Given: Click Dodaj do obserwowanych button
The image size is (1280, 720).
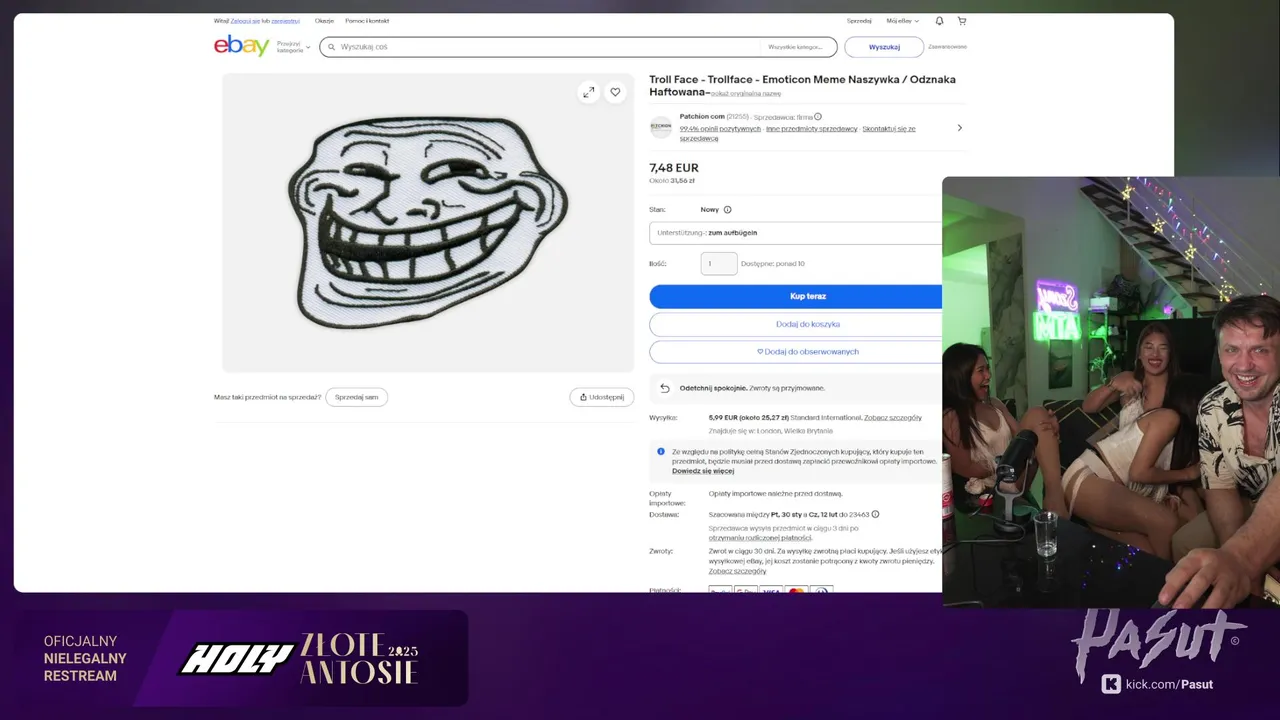Looking at the screenshot, I should [x=795, y=352].
